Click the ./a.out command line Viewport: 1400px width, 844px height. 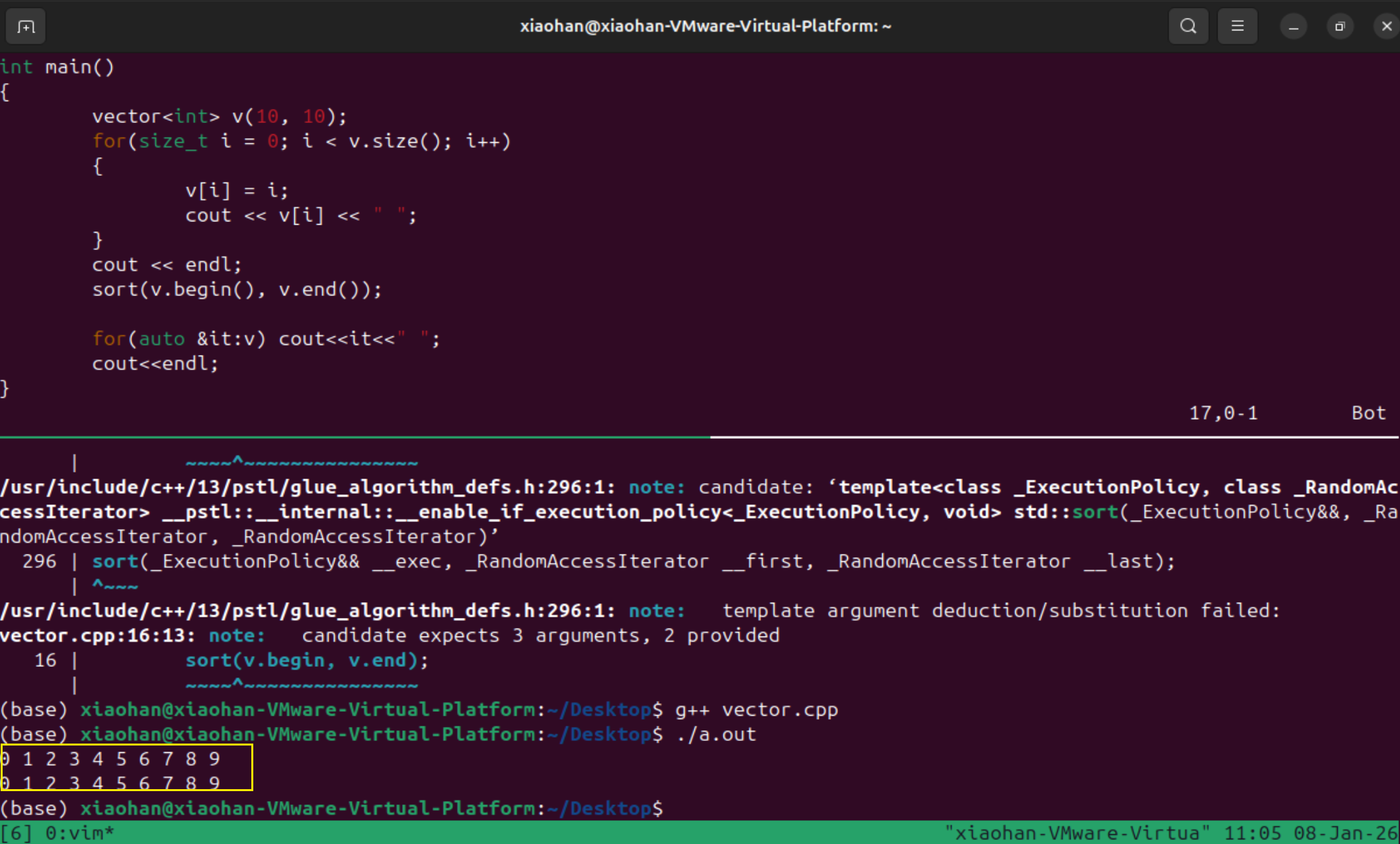click(x=716, y=734)
